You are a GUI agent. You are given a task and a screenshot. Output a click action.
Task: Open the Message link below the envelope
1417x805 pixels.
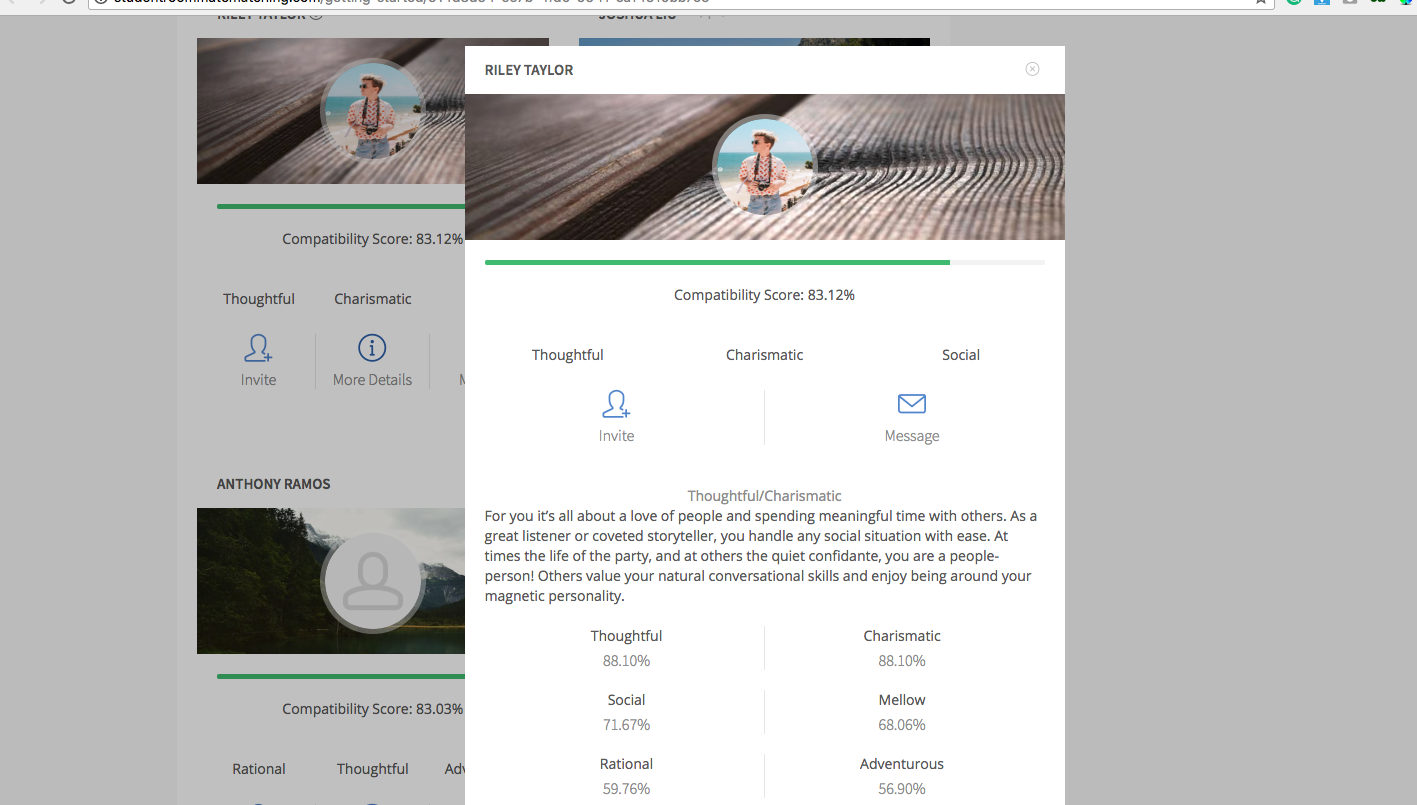(911, 435)
